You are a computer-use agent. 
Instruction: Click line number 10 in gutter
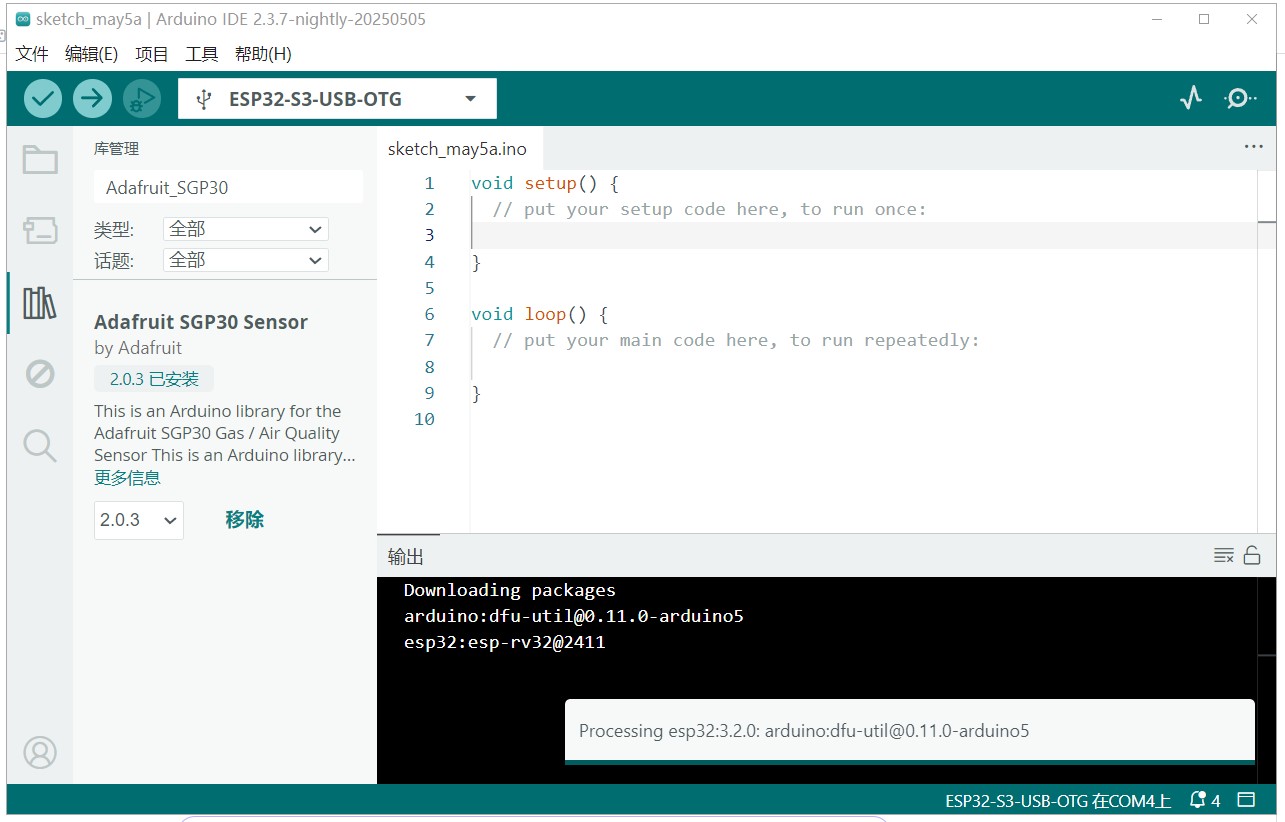coord(424,419)
